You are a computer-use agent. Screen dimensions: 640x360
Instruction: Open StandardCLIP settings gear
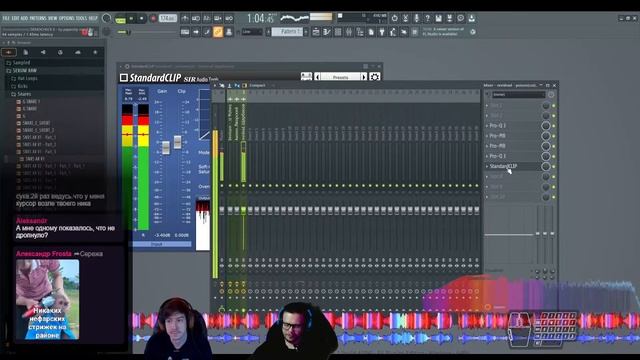375,77
